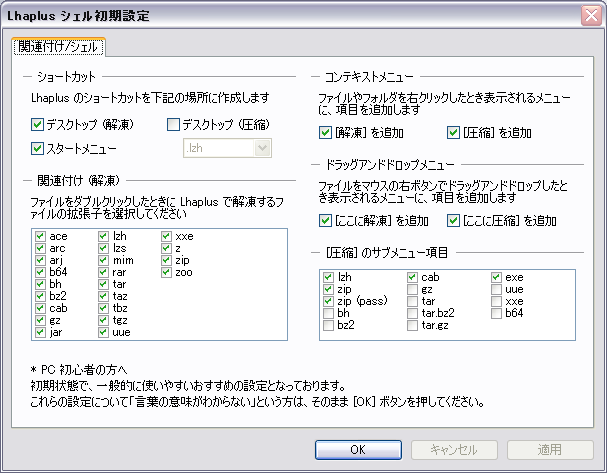This screenshot has width=607, height=473.
Task: Uncheck the taz association checkbox
Action: pyautogui.click(x=103, y=296)
